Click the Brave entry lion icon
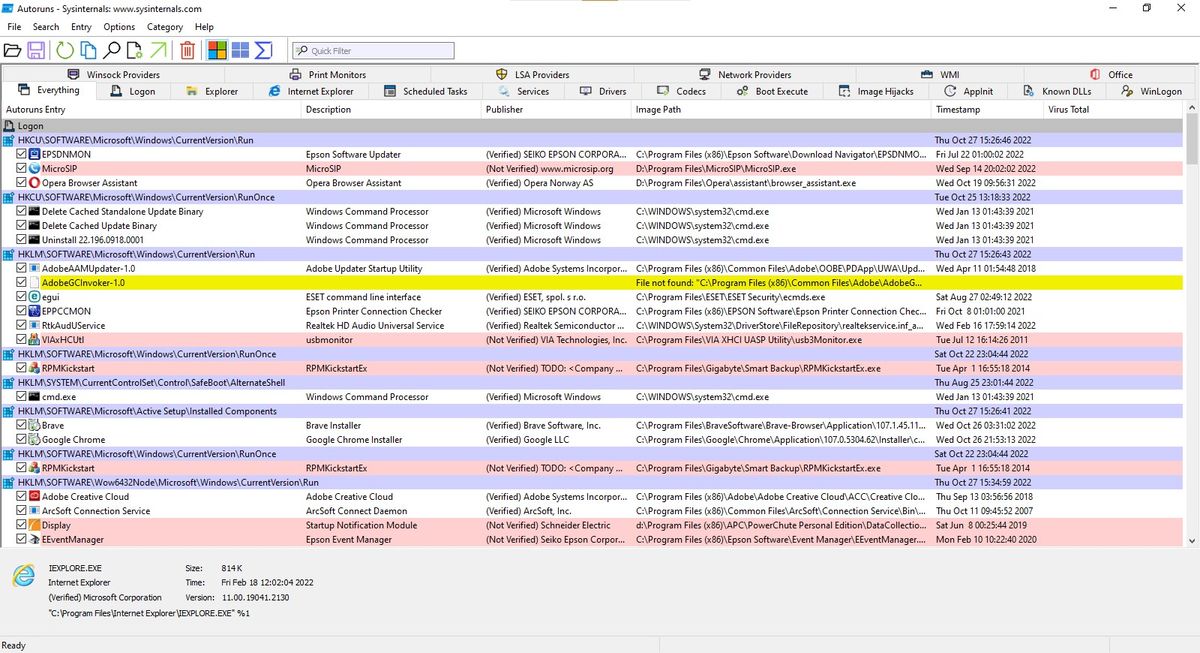Viewport: 1200px width, 653px height. [34, 426]
